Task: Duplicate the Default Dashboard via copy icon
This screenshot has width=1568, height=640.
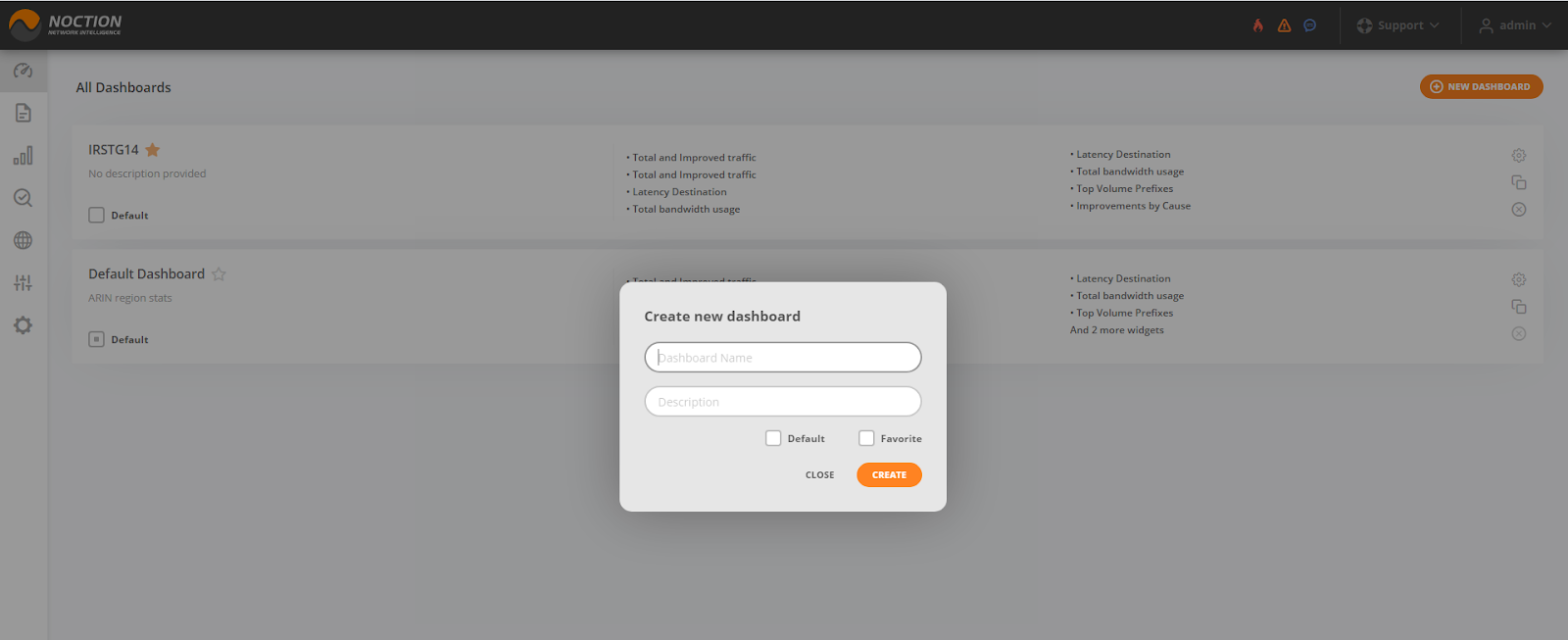Action: [x=1518, y=307]
